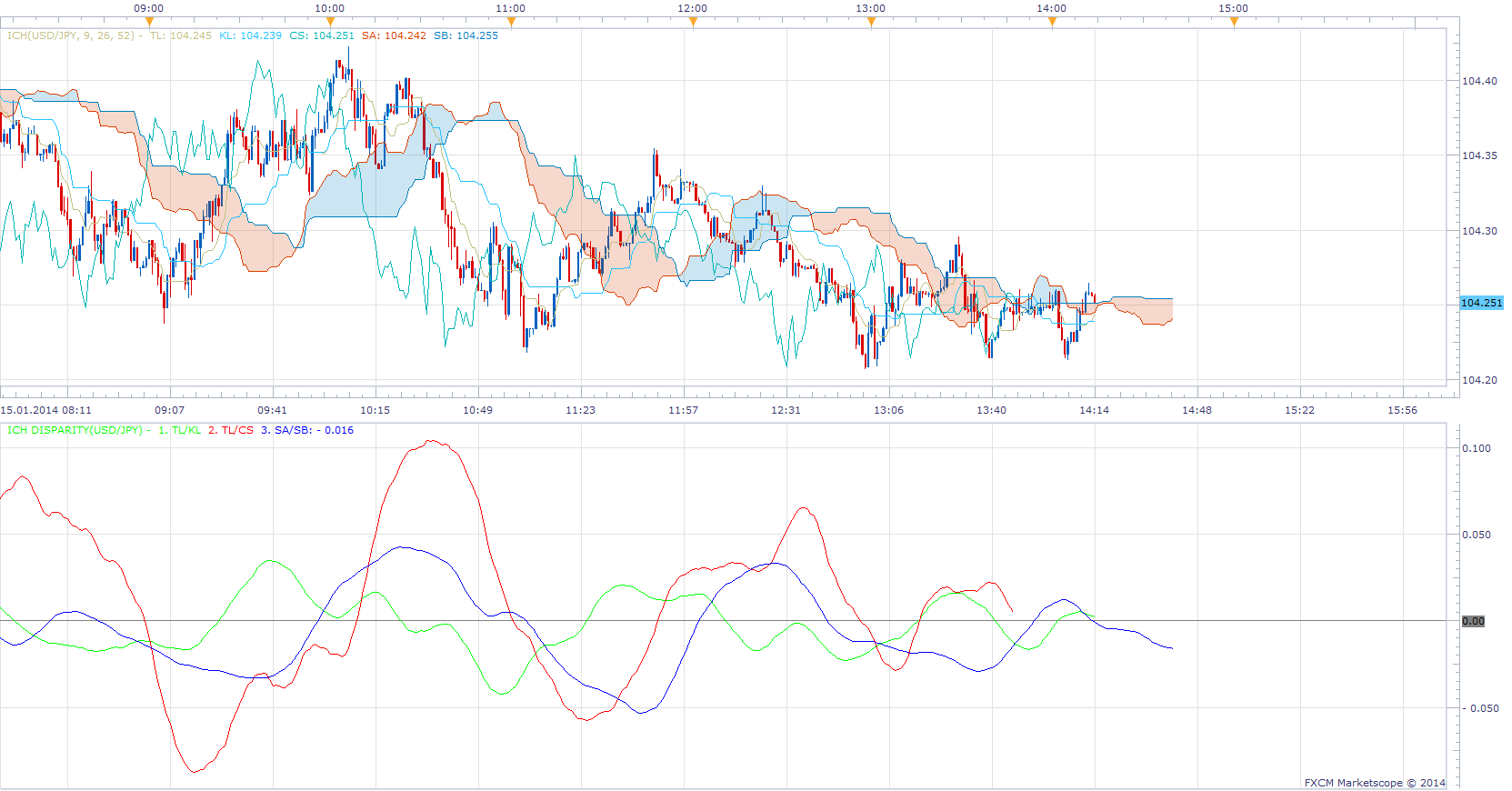Click the SB: 104.255 legend entry
The width and height of the screenshot is (1512, 791).
466,35
